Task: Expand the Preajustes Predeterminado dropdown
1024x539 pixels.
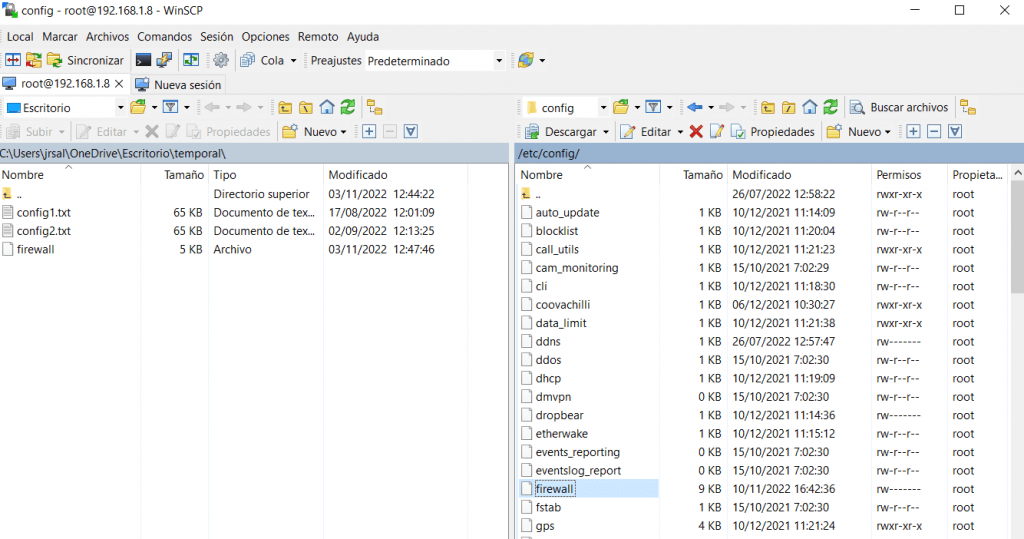Action: point(499,61)
